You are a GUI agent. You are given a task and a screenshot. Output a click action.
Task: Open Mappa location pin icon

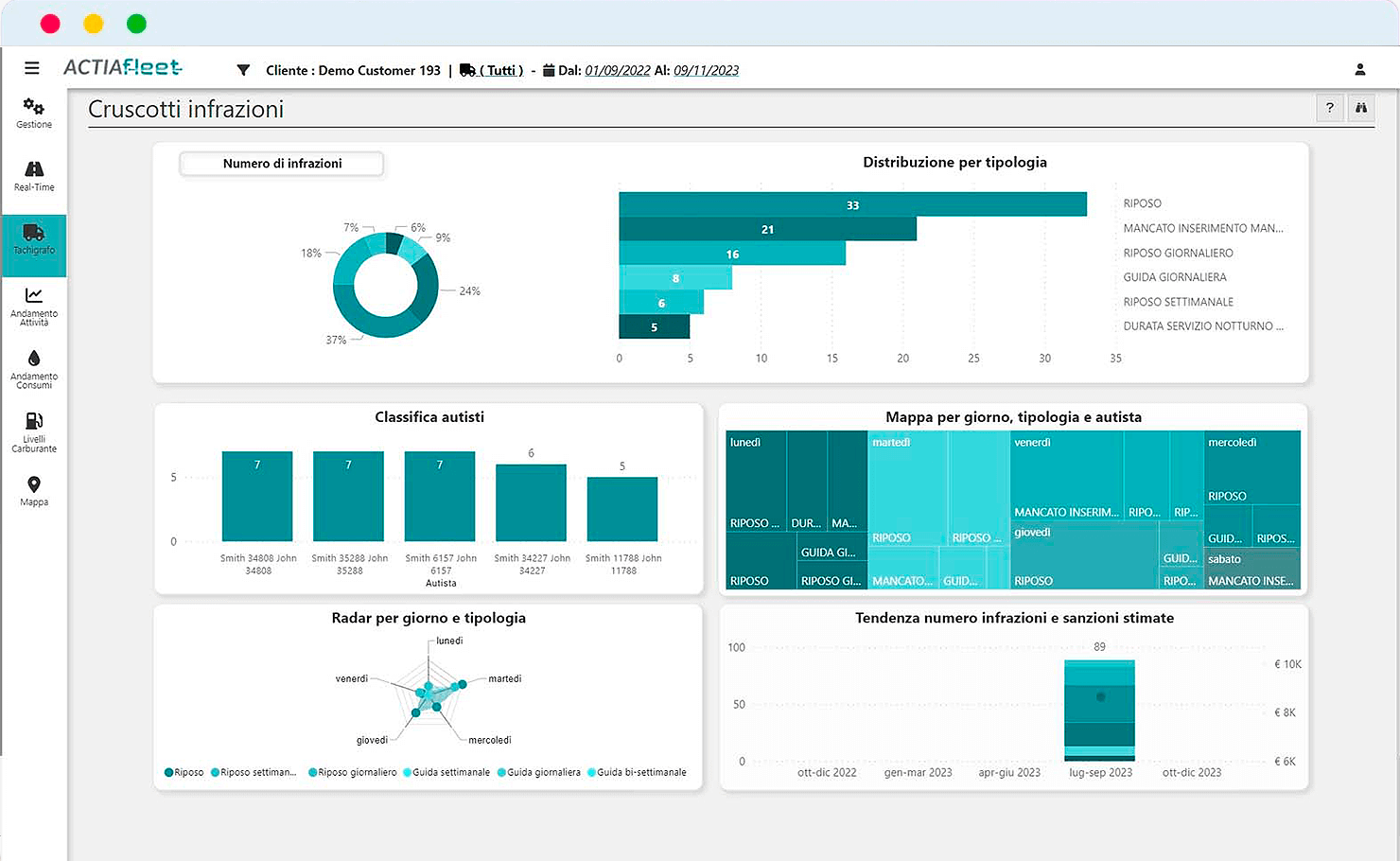click(34, 485)
